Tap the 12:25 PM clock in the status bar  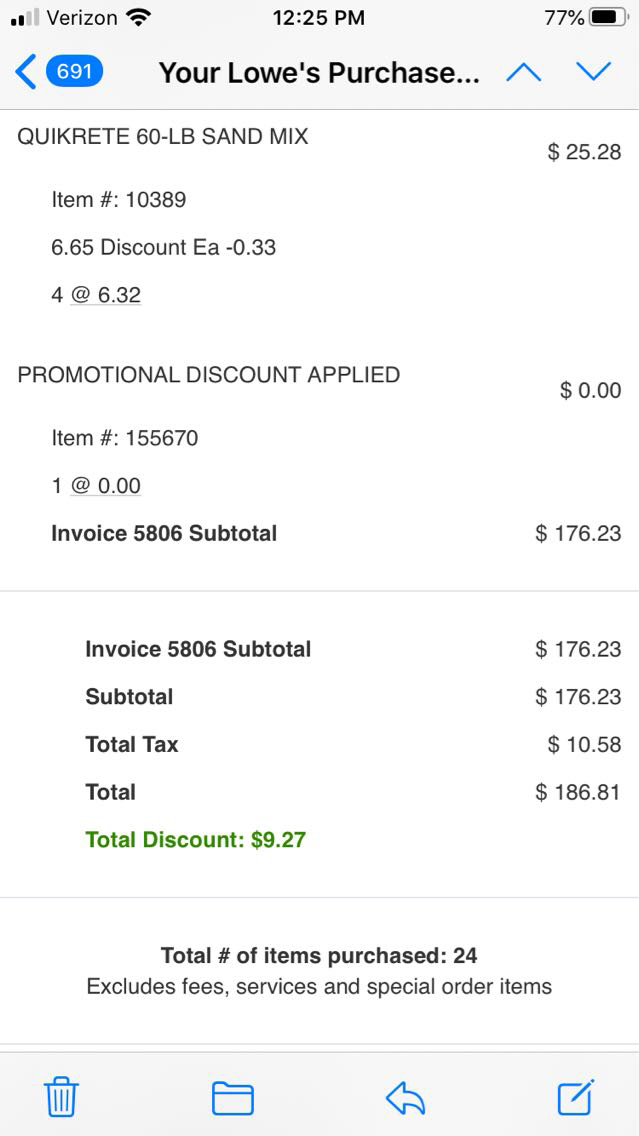point(318,18)
